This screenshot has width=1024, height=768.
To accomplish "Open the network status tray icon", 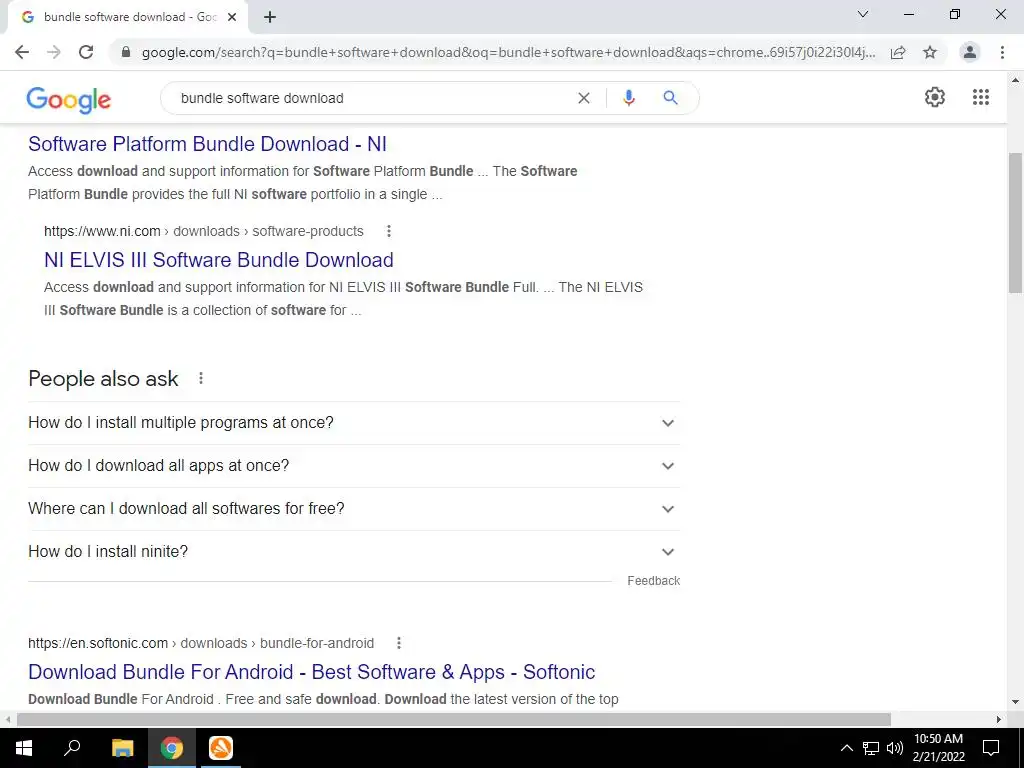I will 871,748.
